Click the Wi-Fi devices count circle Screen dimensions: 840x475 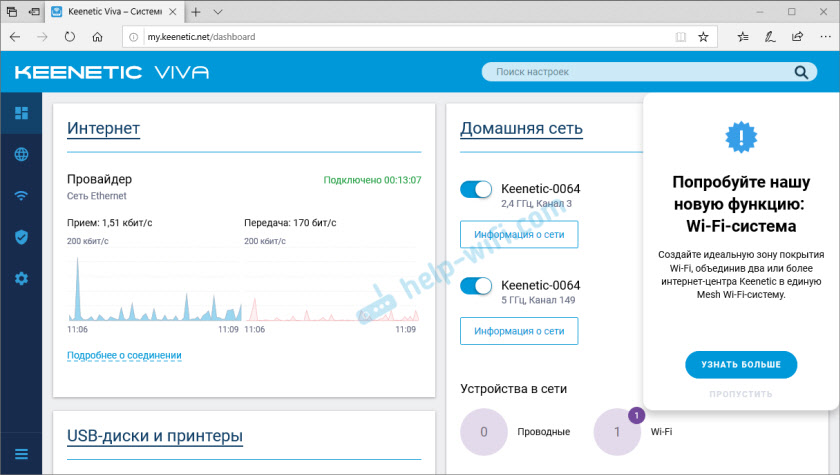[x=617, y=432]
